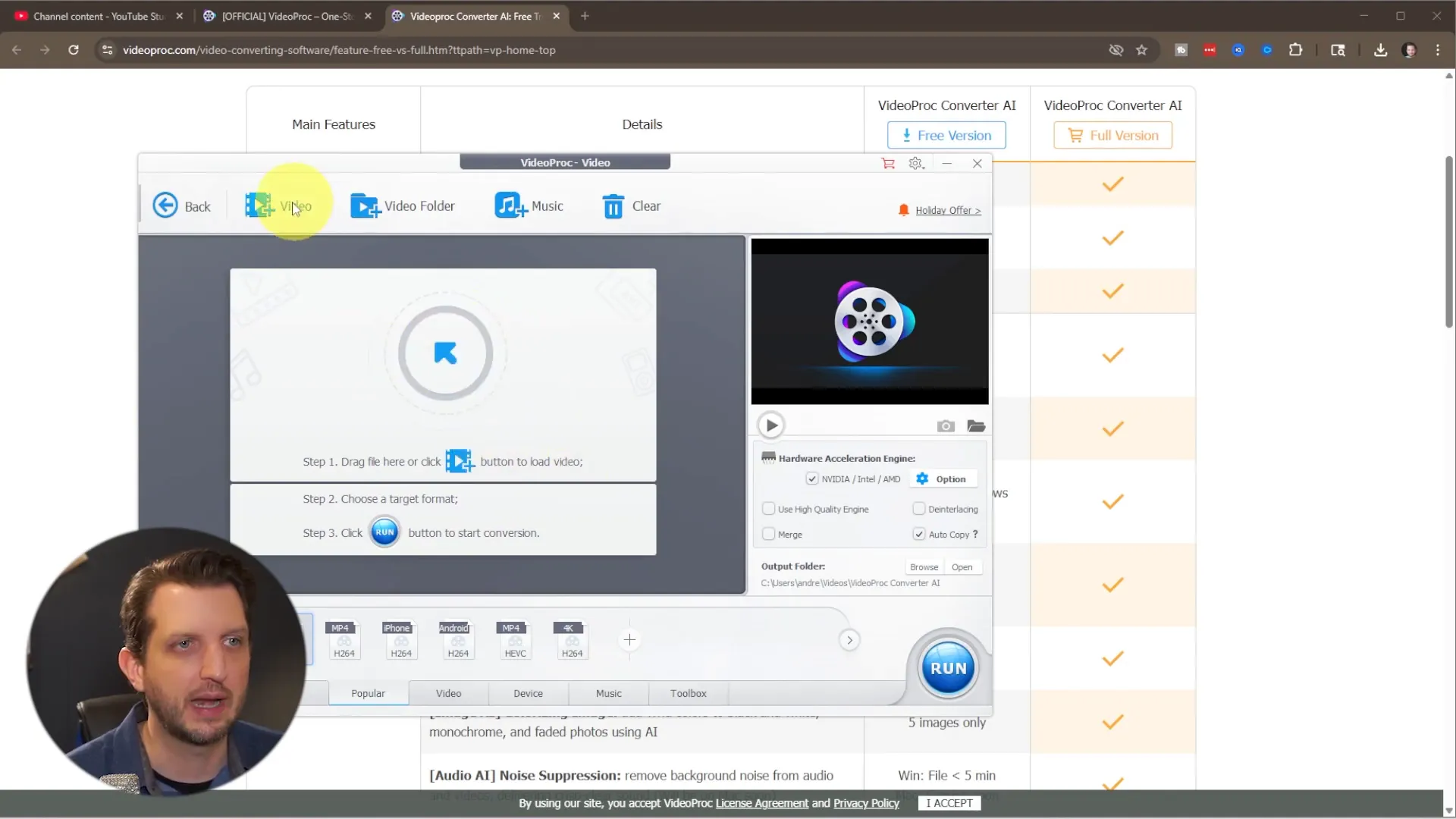Add audio with the Music button
1456x819 pixels.
529,206
